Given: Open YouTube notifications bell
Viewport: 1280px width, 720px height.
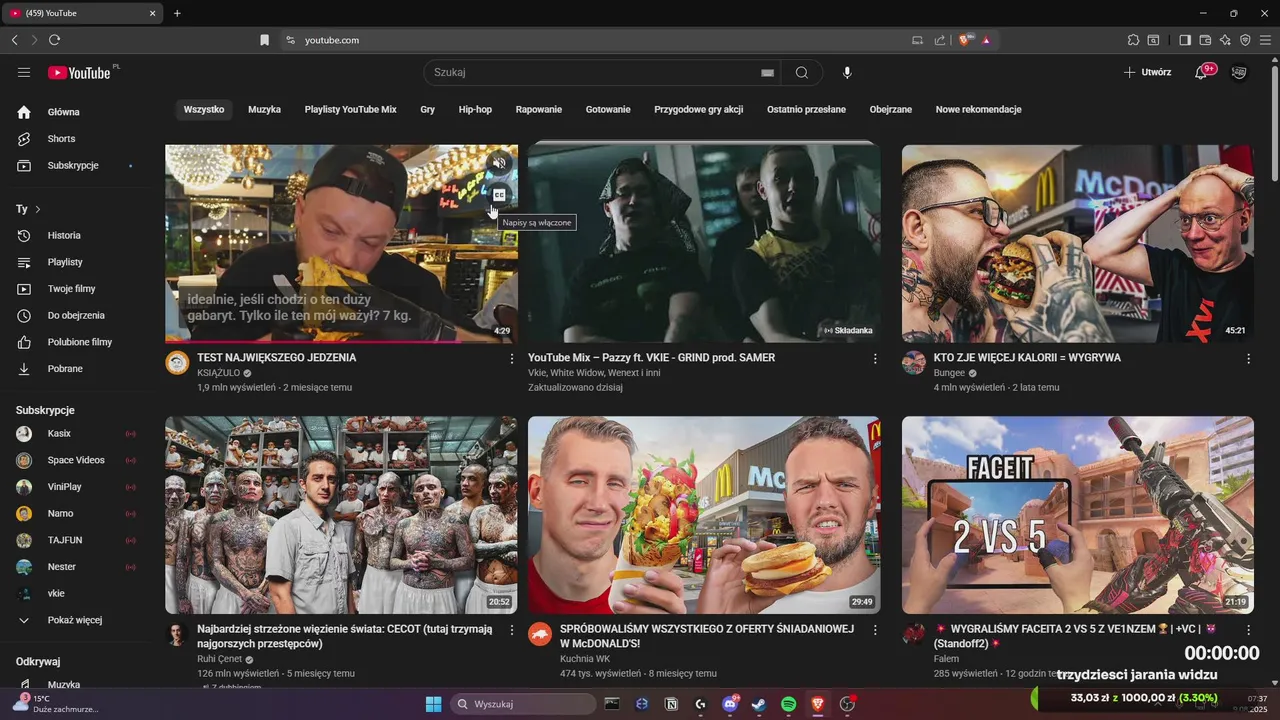Looking at the screenshot, I should click(1201, 72).
